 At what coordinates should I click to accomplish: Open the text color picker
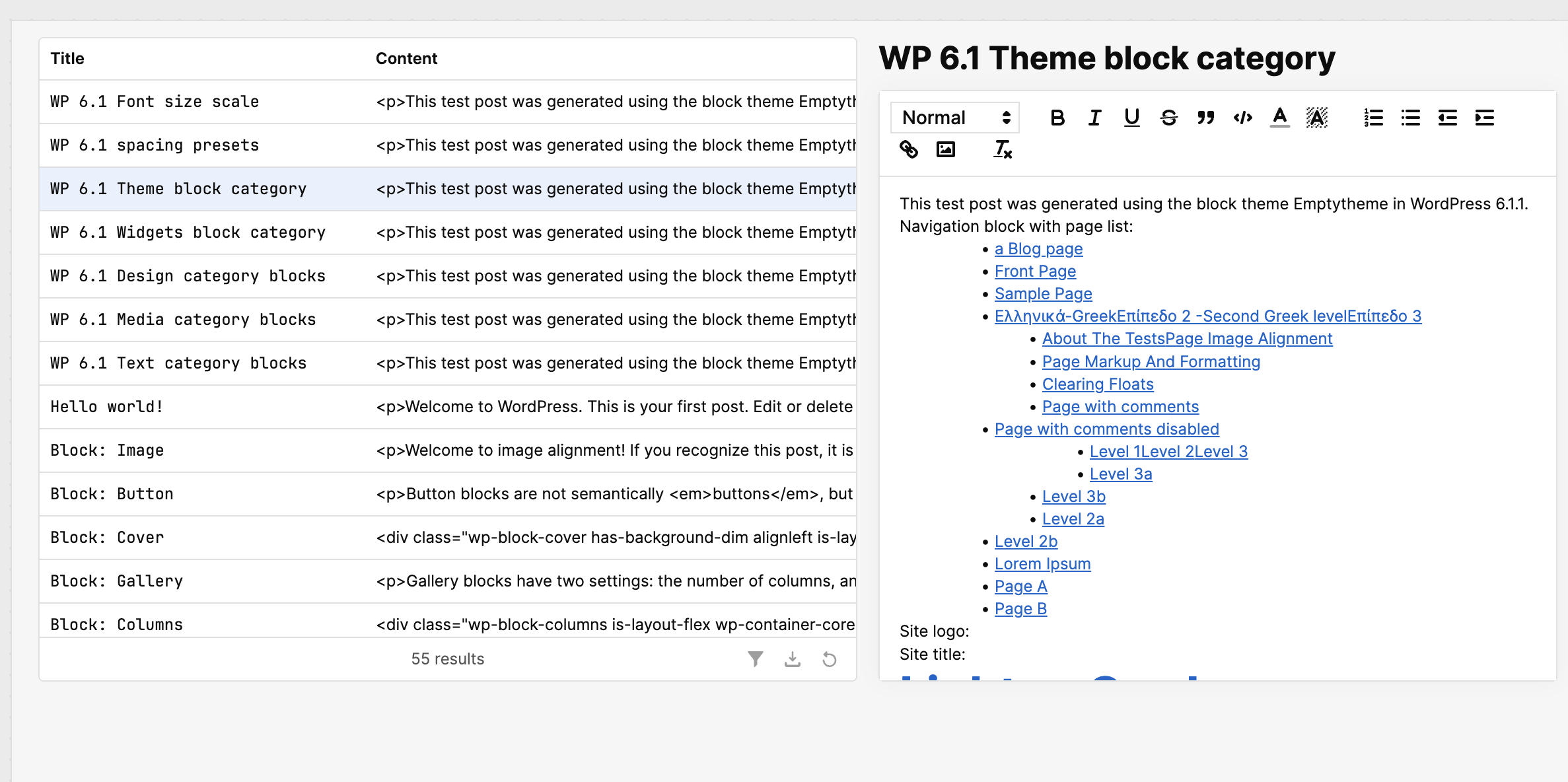pos(1279,118)
